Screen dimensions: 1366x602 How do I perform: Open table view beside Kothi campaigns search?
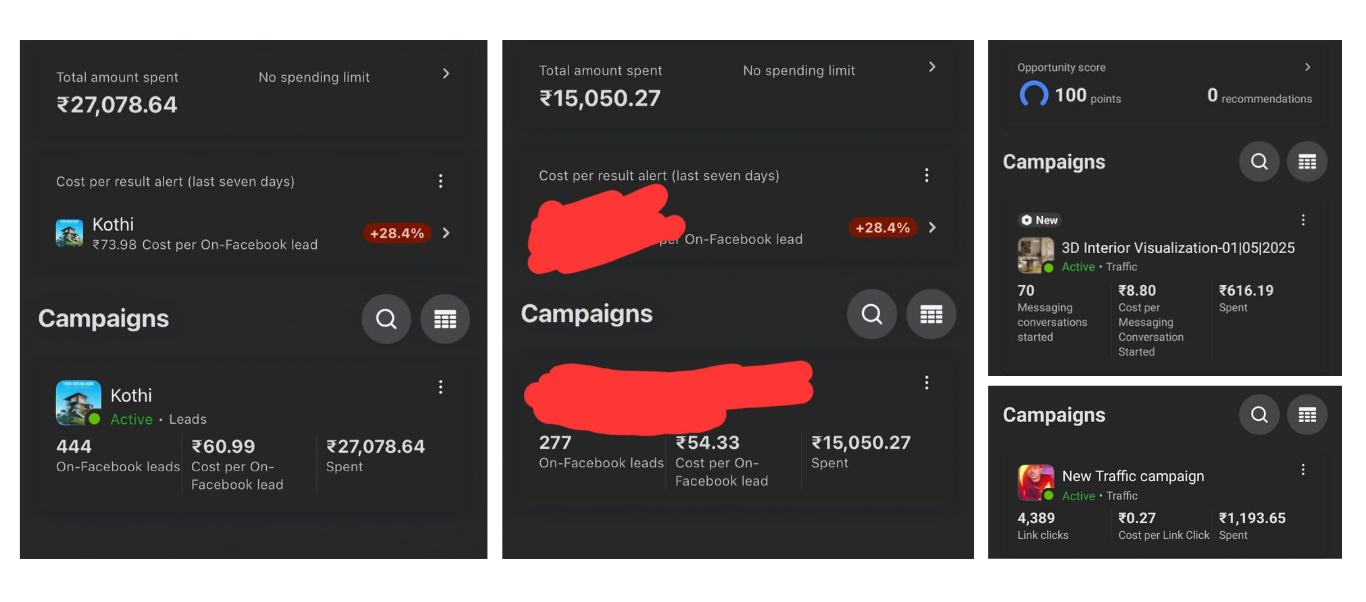coord(445,319)
